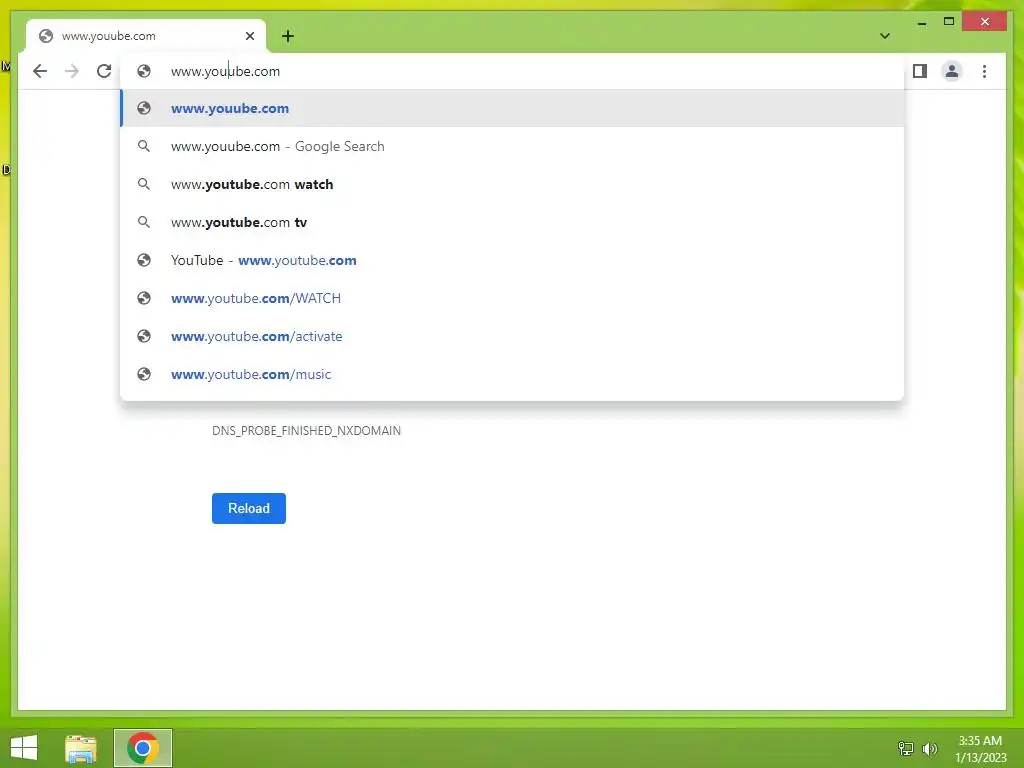Click the Chrome taskbar icon
This screenshot has height=768, width=1024.
click(x=143, y=748)
